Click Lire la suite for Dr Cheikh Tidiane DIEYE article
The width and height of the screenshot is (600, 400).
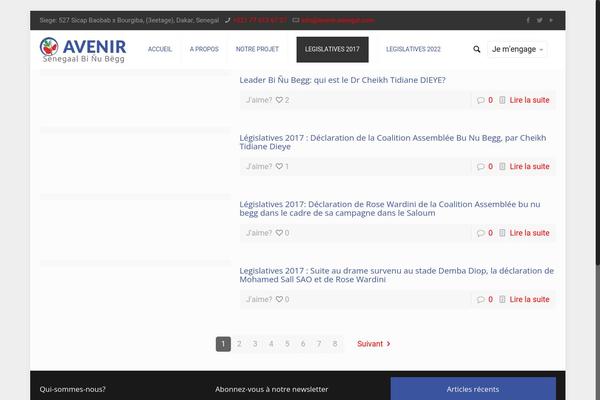click(529, 100)
